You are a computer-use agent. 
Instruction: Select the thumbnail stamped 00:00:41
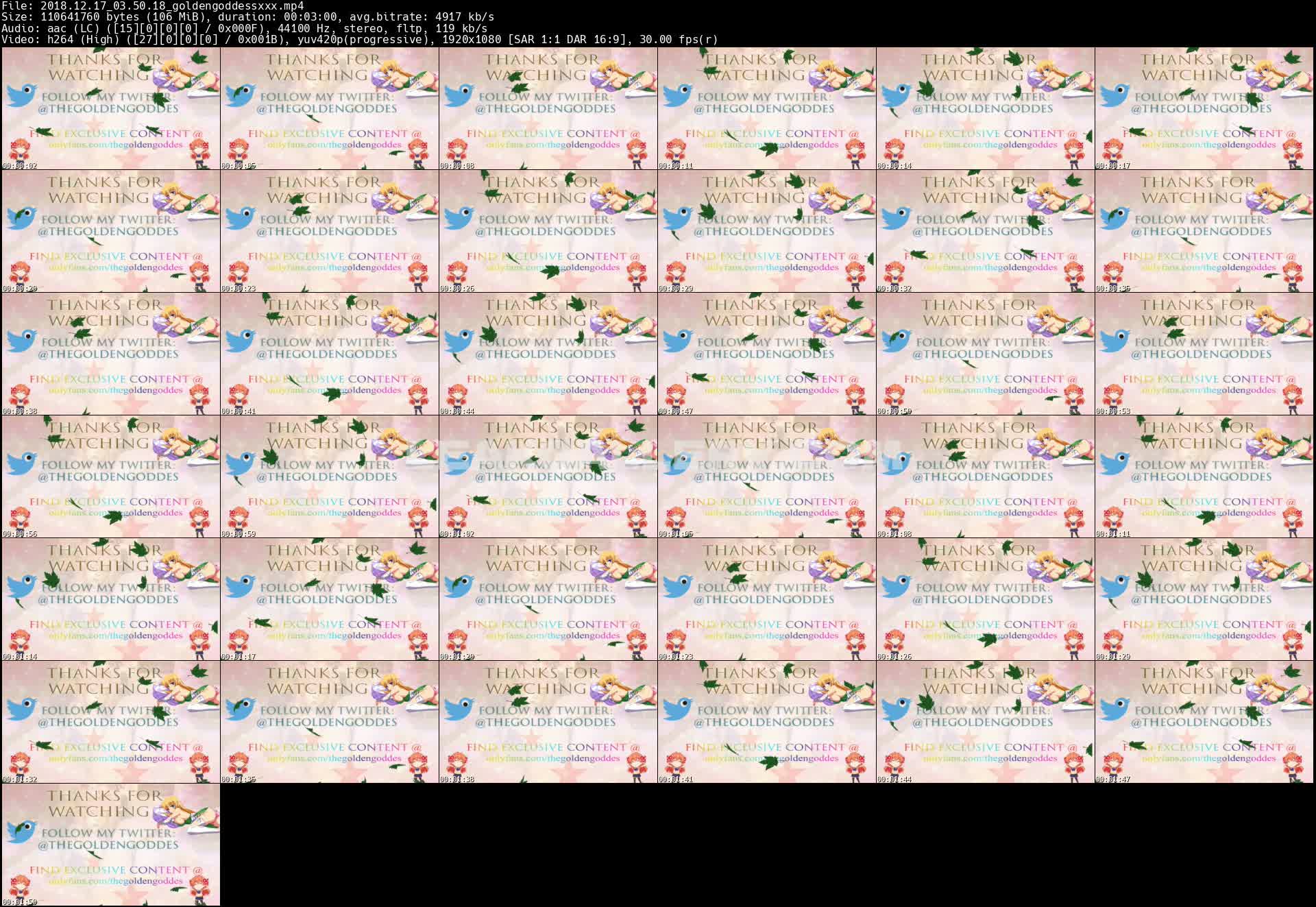click(330, 354)
